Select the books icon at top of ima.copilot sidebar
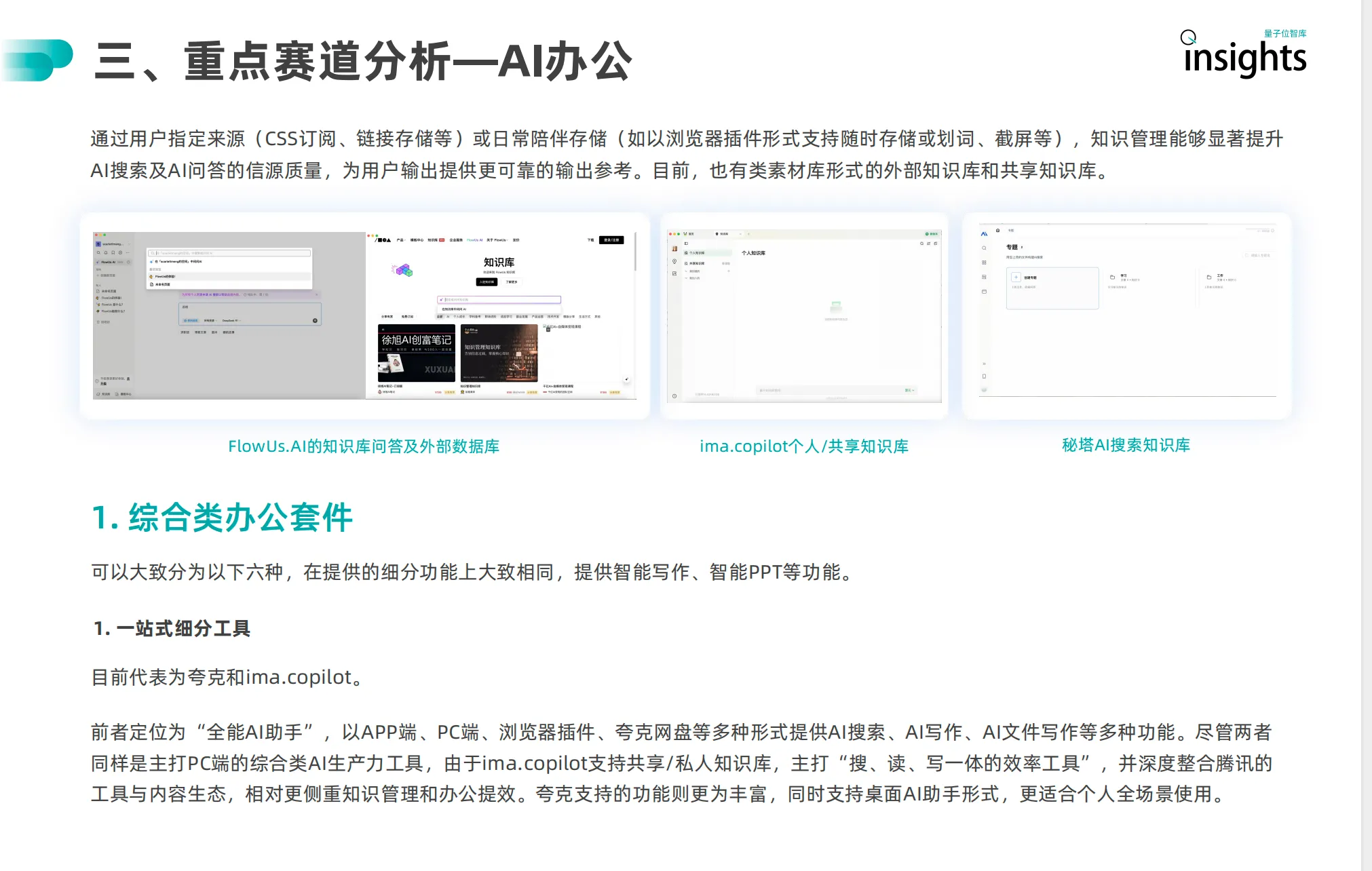 674,249
